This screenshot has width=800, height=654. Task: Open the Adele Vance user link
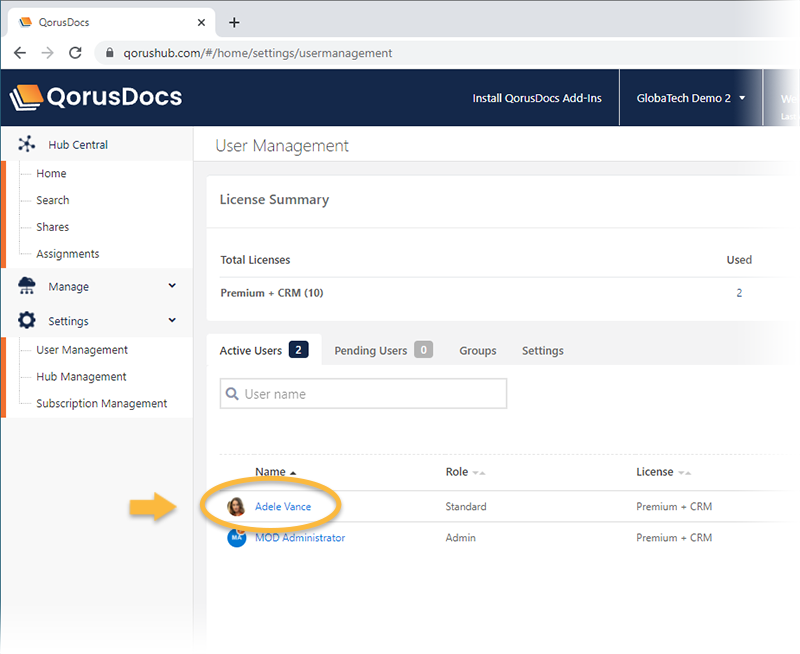pyautogui.click(x=283, y=507)
